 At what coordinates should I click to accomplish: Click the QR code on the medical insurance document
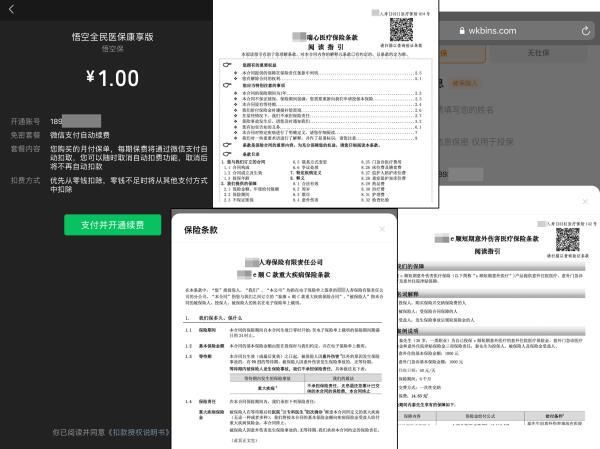(401, 29)
